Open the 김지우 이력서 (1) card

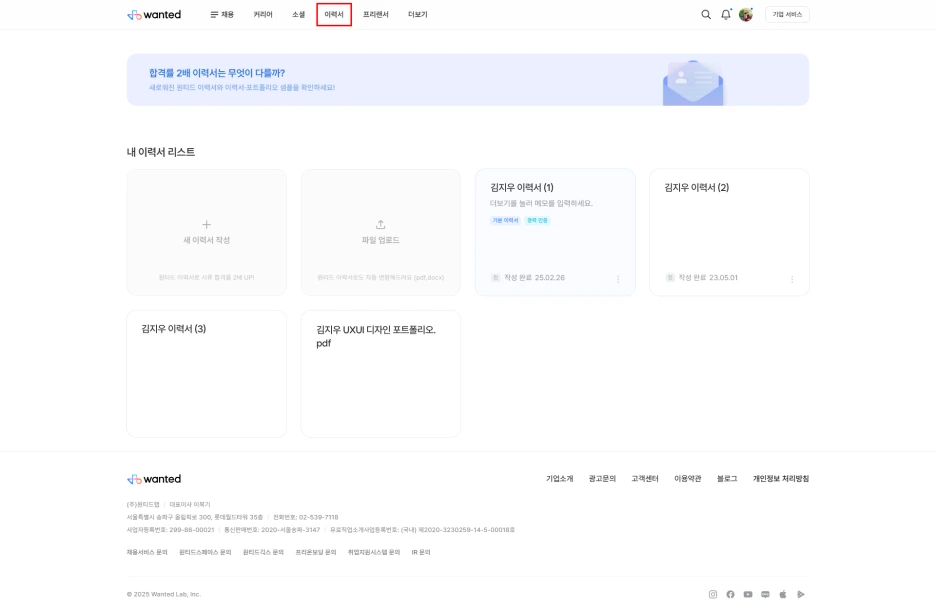point(555,232)
